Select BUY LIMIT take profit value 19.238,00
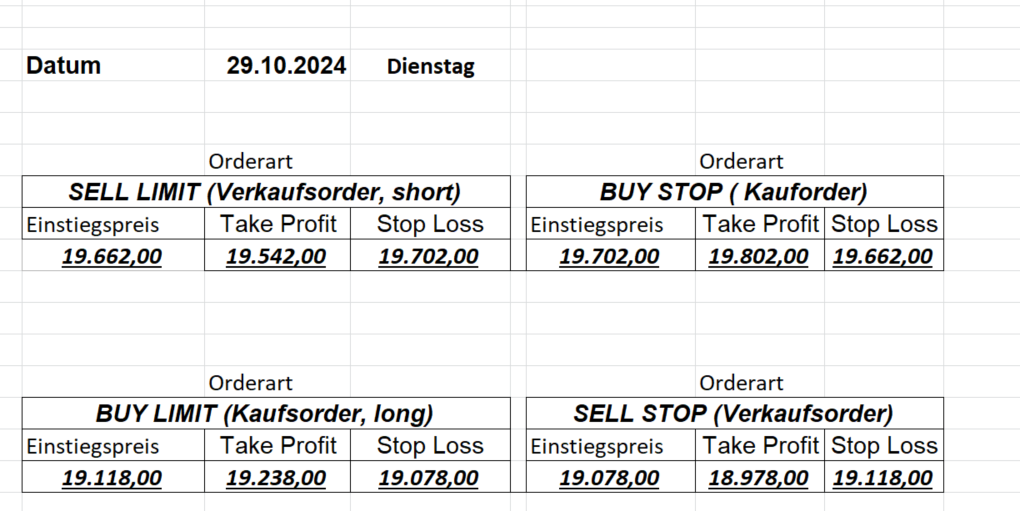The image size is (1020, 511). coord(276,478)
